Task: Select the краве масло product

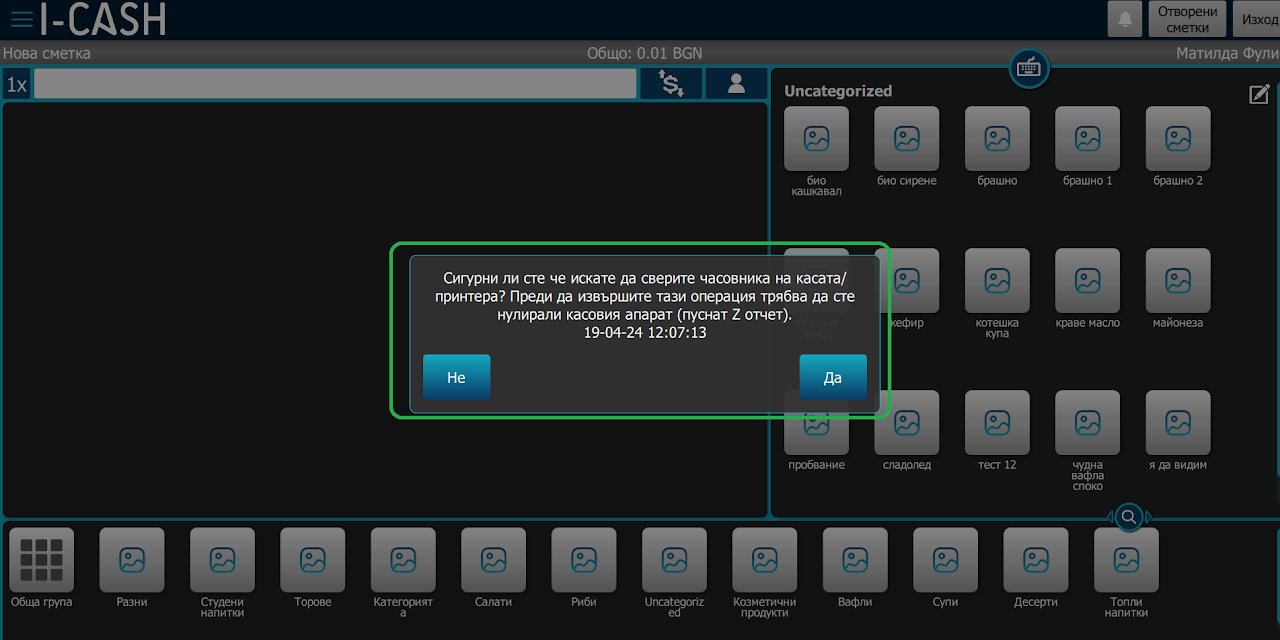Action: [x=1088, y=281]
